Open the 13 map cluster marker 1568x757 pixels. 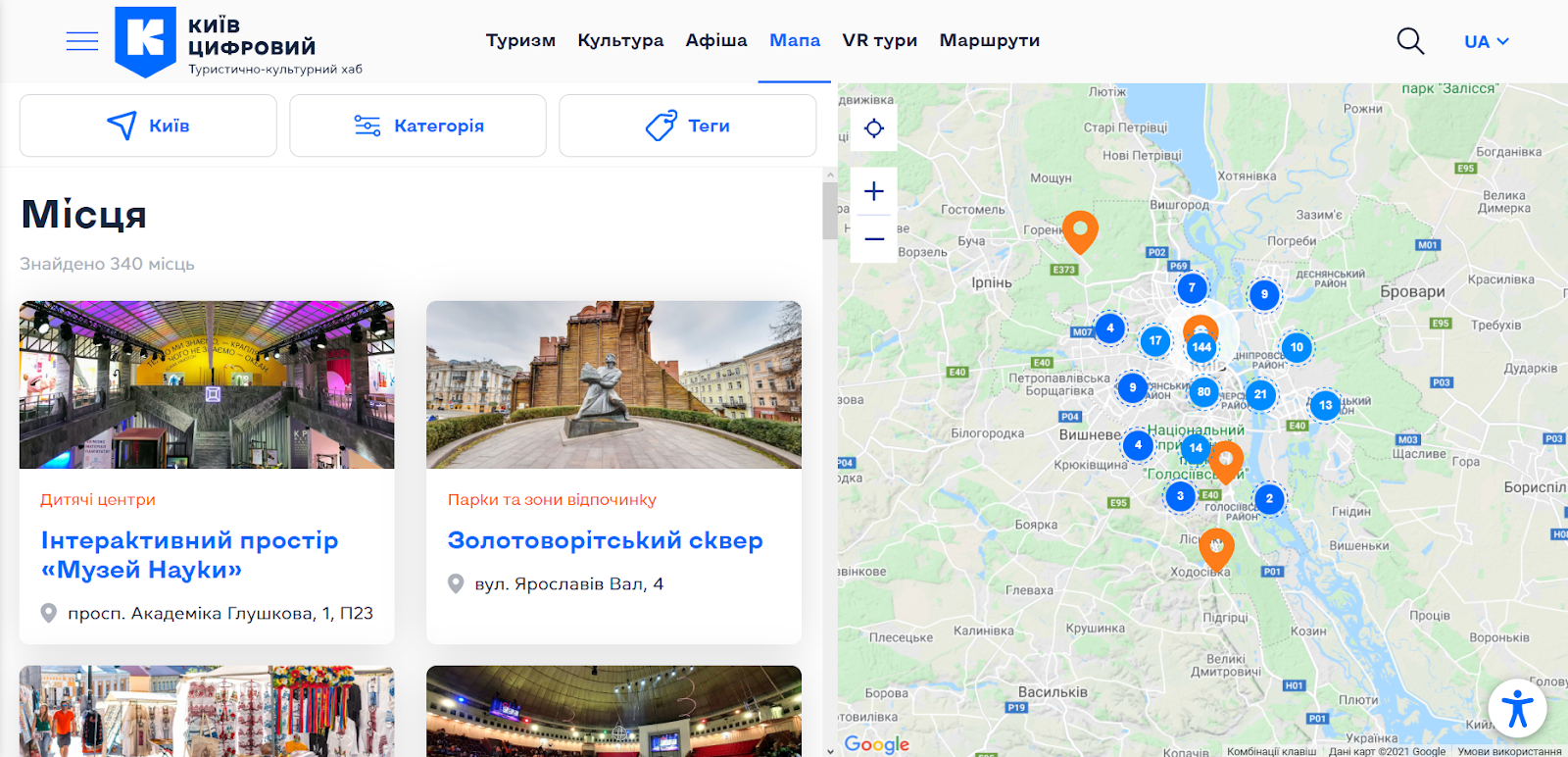click(1325, 405)
